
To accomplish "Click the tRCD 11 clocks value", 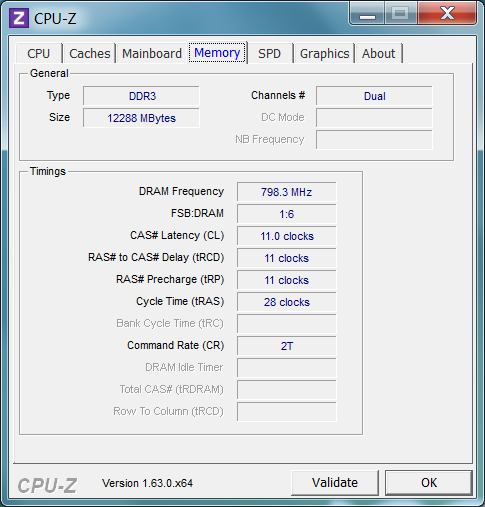I will [x=287, y=258].
